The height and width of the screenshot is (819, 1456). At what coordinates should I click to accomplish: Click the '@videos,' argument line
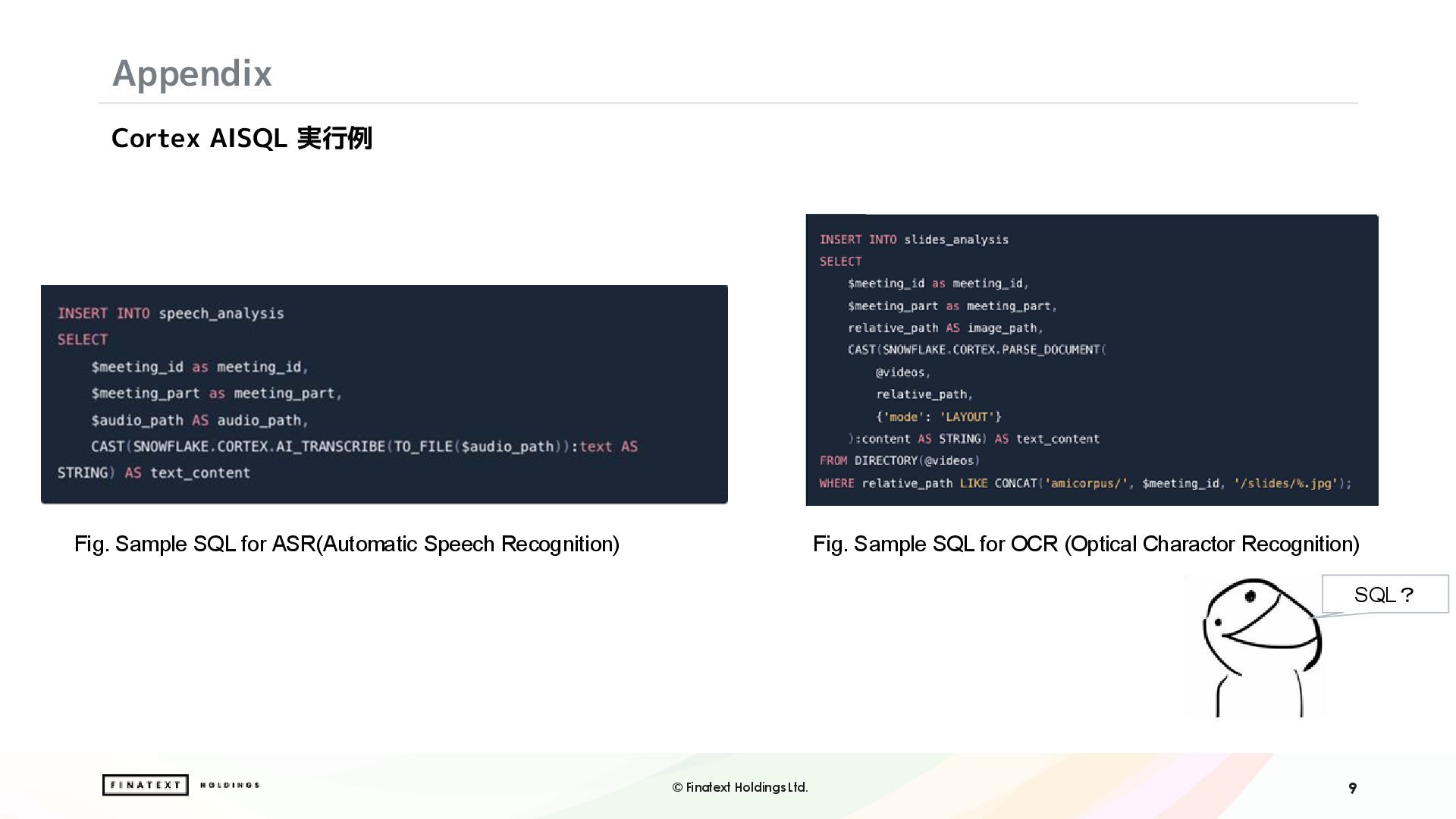(902, 372)
